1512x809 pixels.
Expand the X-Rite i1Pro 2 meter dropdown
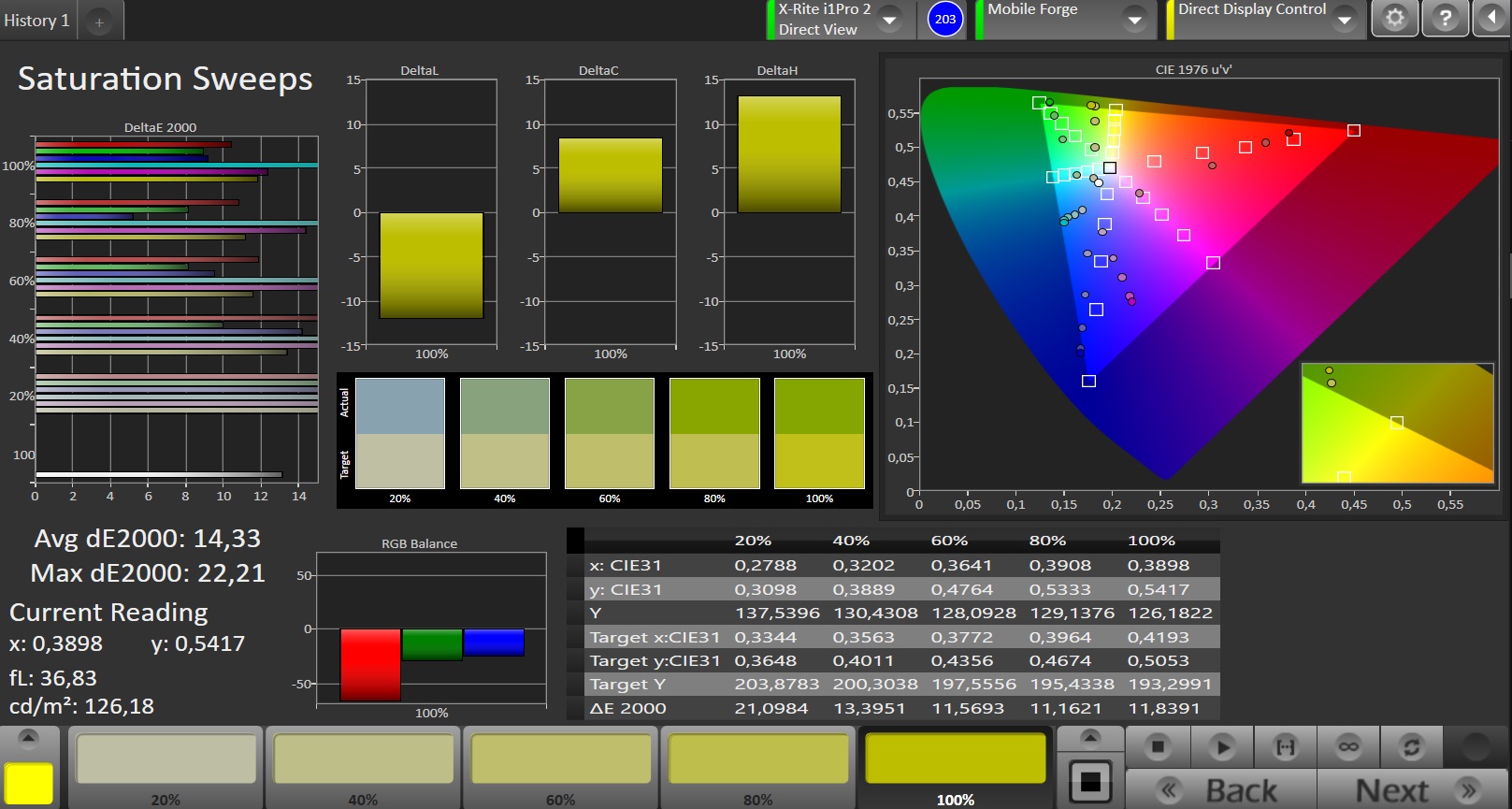889,20
